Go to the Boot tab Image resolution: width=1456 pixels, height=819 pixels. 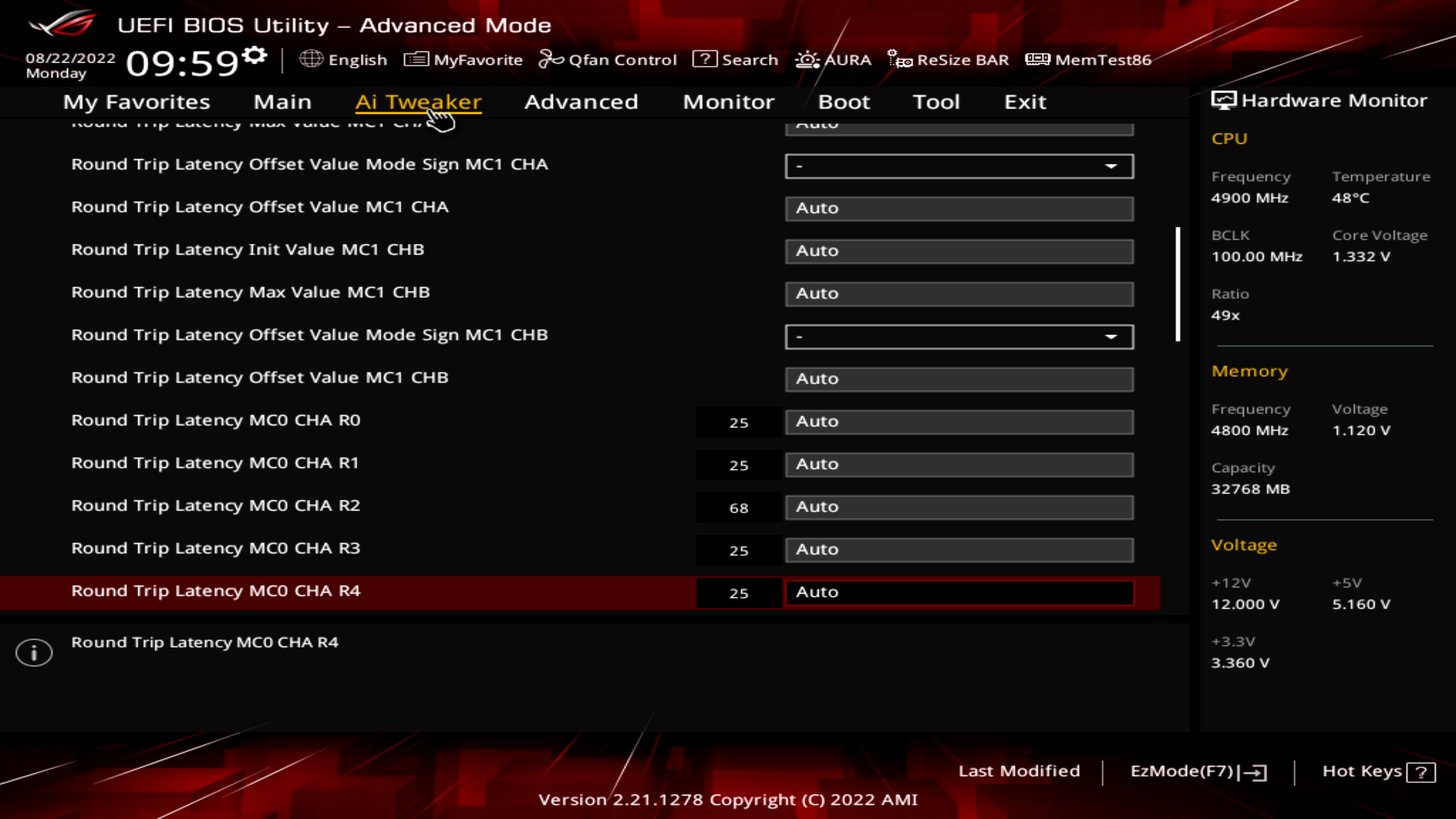pos(844,102)
